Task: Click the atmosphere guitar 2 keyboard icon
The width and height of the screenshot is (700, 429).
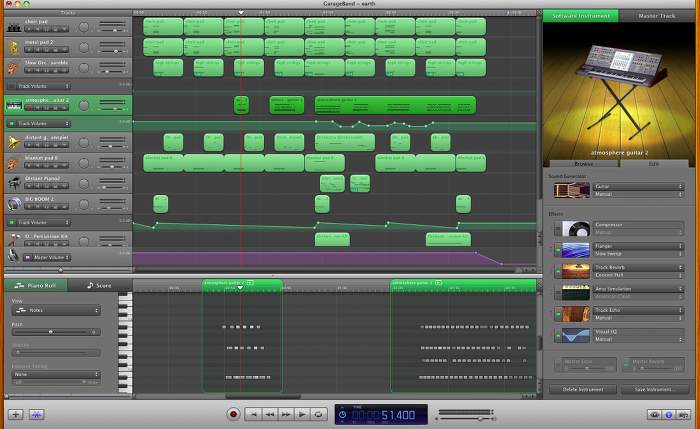Action: (14, 105)
